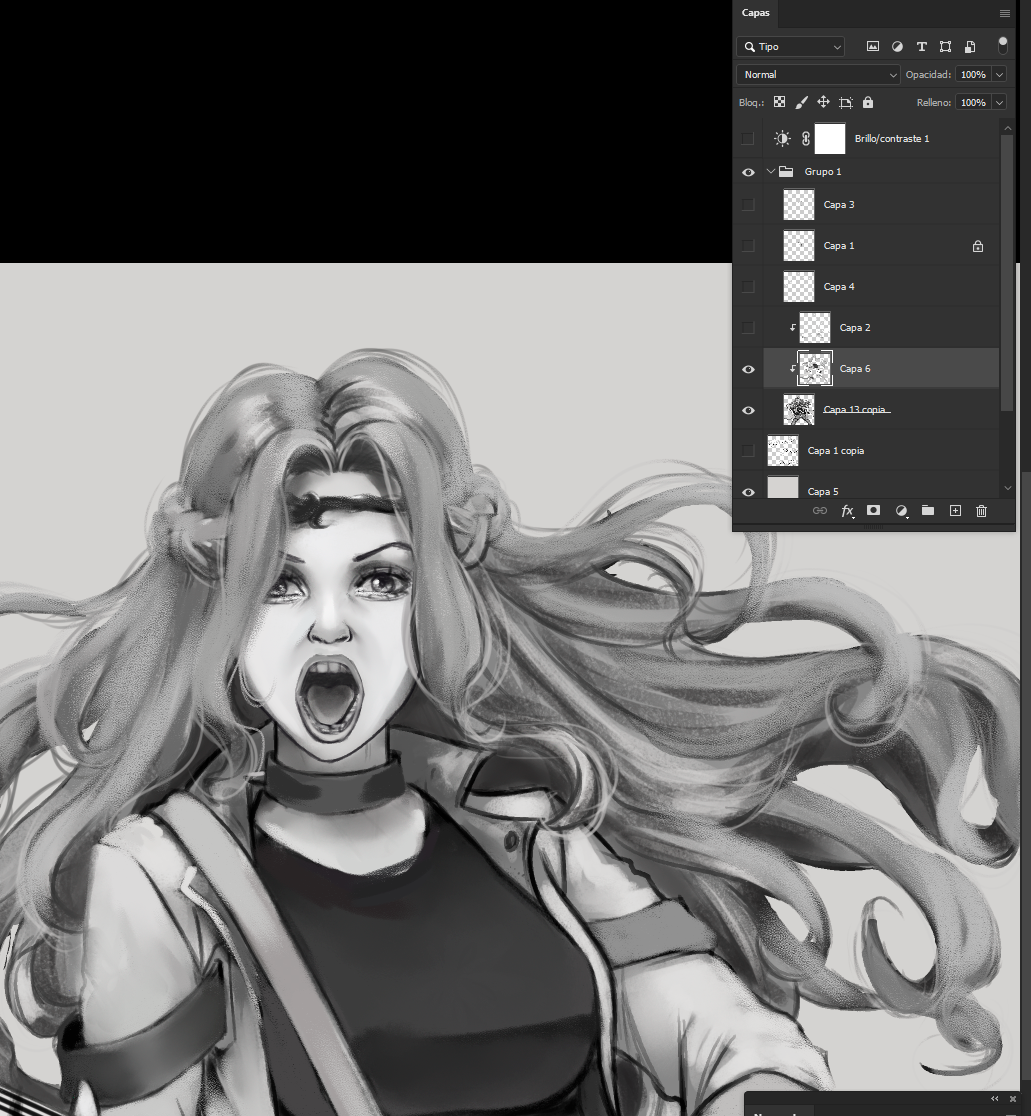Filter layers by shape layers icon
Viewport: 1031px width, 1116px height.
coord(945,46)
